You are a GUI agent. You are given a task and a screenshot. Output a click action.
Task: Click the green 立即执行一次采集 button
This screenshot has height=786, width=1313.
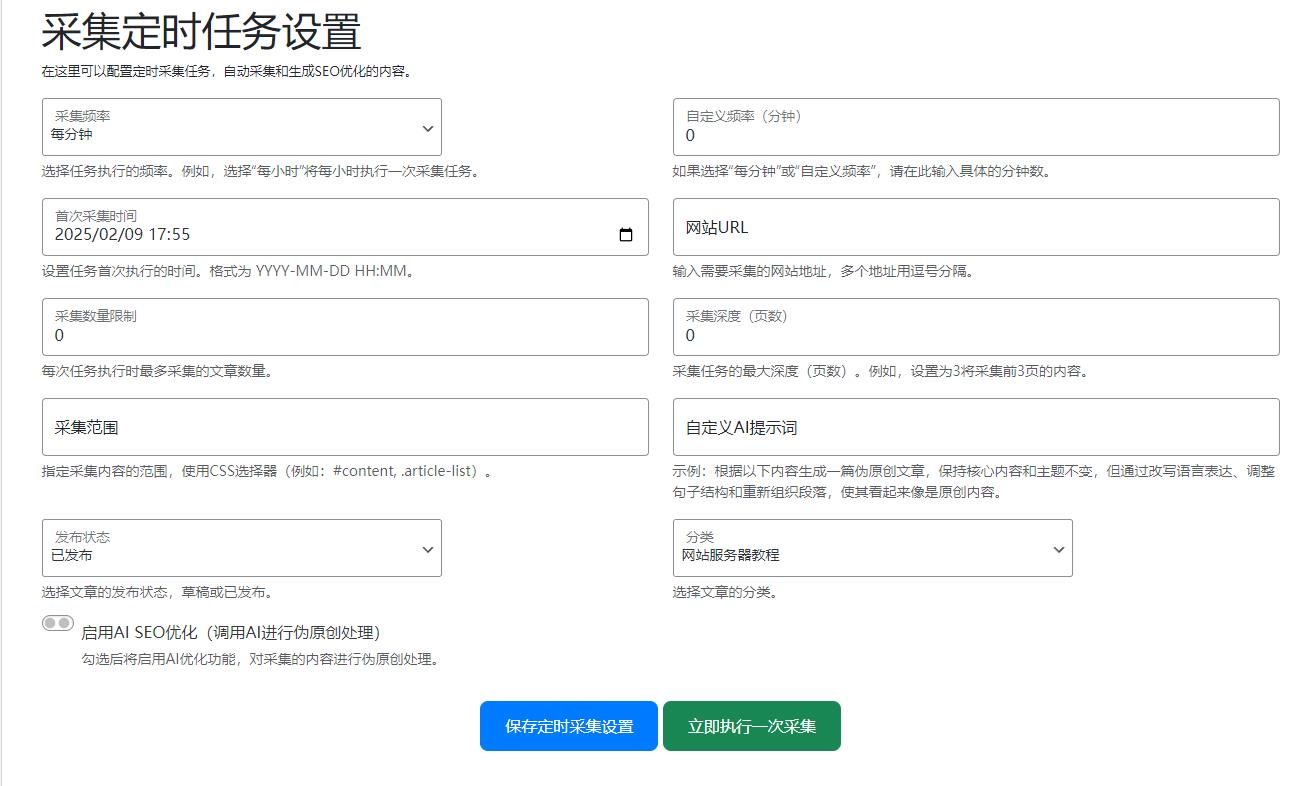click(752, 726)
